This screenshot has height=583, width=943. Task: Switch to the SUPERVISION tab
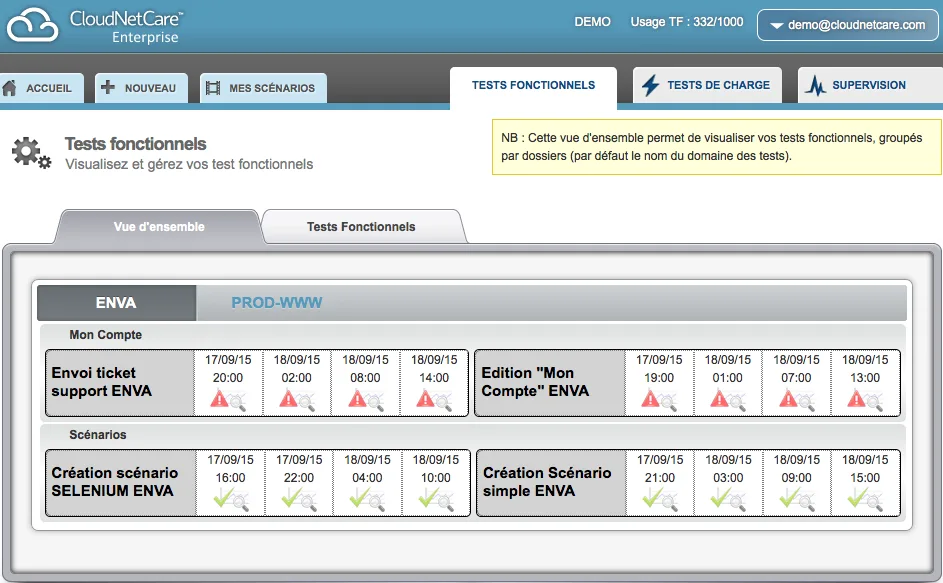point(870,85)
